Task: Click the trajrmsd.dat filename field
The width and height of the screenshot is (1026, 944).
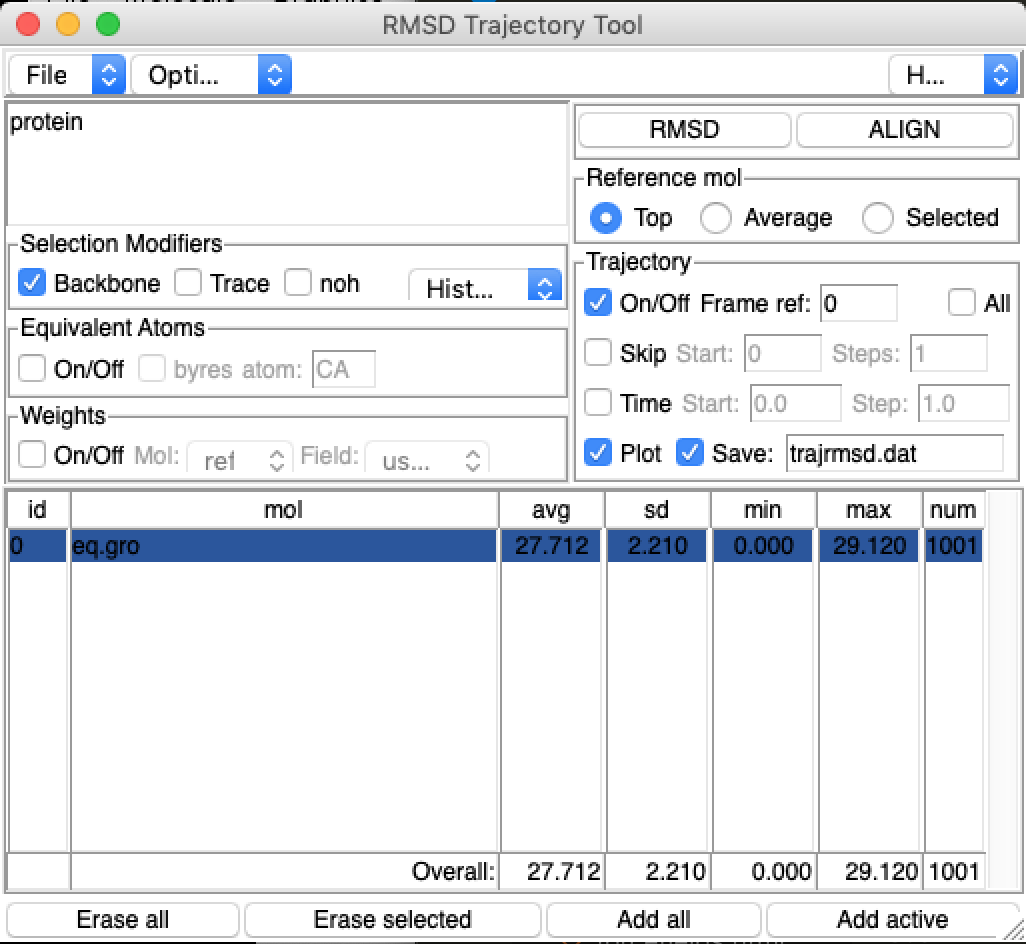Action: coord(893,453)
